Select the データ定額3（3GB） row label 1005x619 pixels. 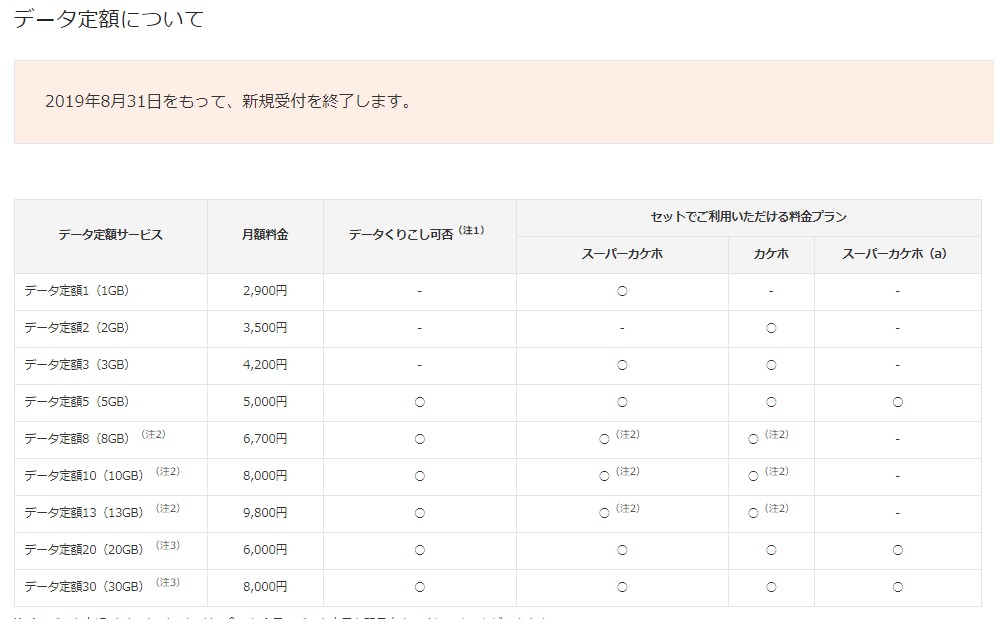click(x=77, y=365)
